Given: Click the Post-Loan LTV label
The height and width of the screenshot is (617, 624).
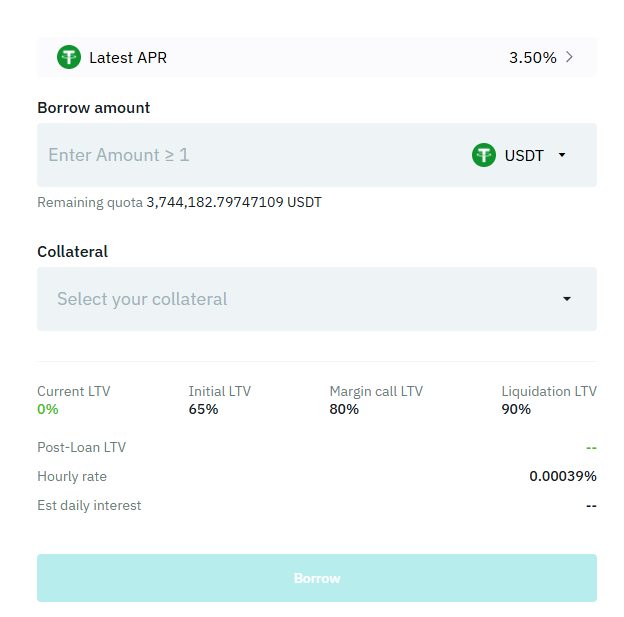Looking at the screenshot, I should (82, 447).
